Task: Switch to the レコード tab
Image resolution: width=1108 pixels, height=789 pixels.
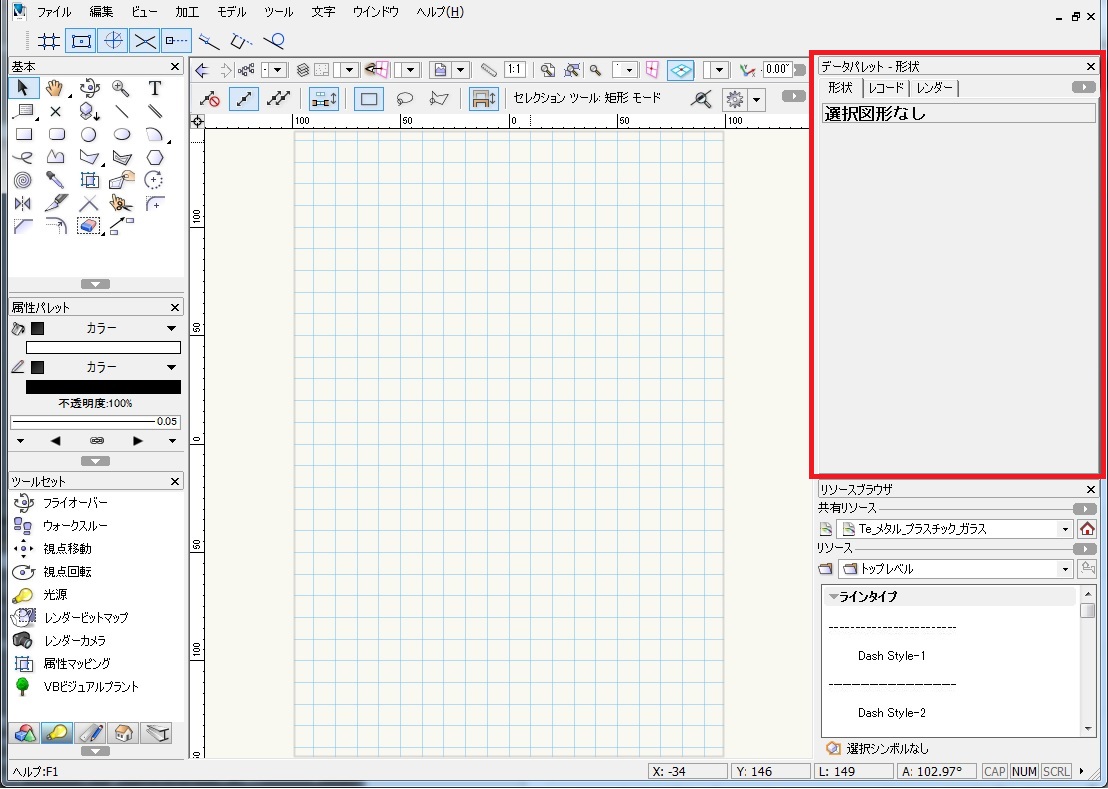Action: coord(886,88)
